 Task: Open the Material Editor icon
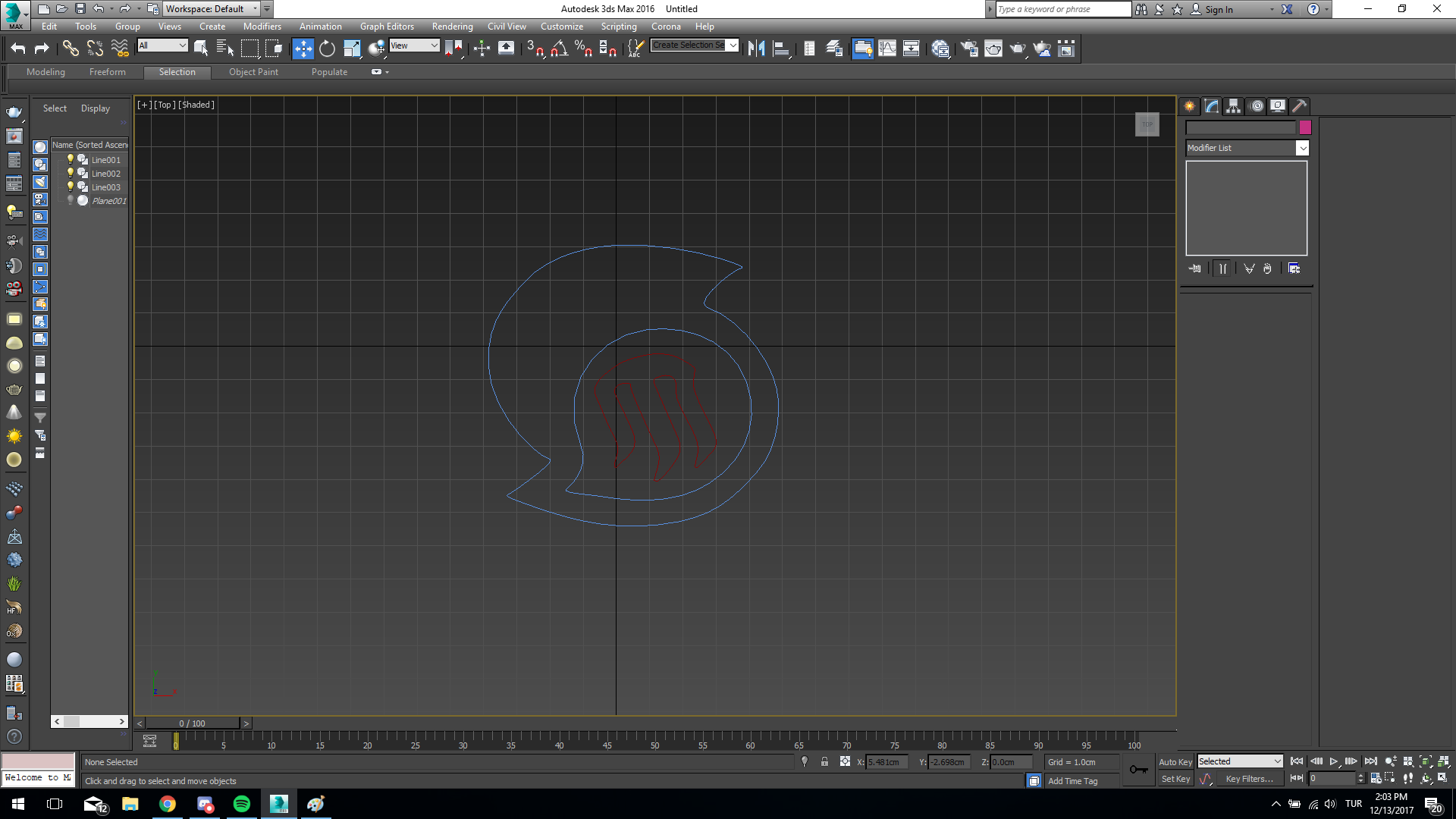(940, 49)
